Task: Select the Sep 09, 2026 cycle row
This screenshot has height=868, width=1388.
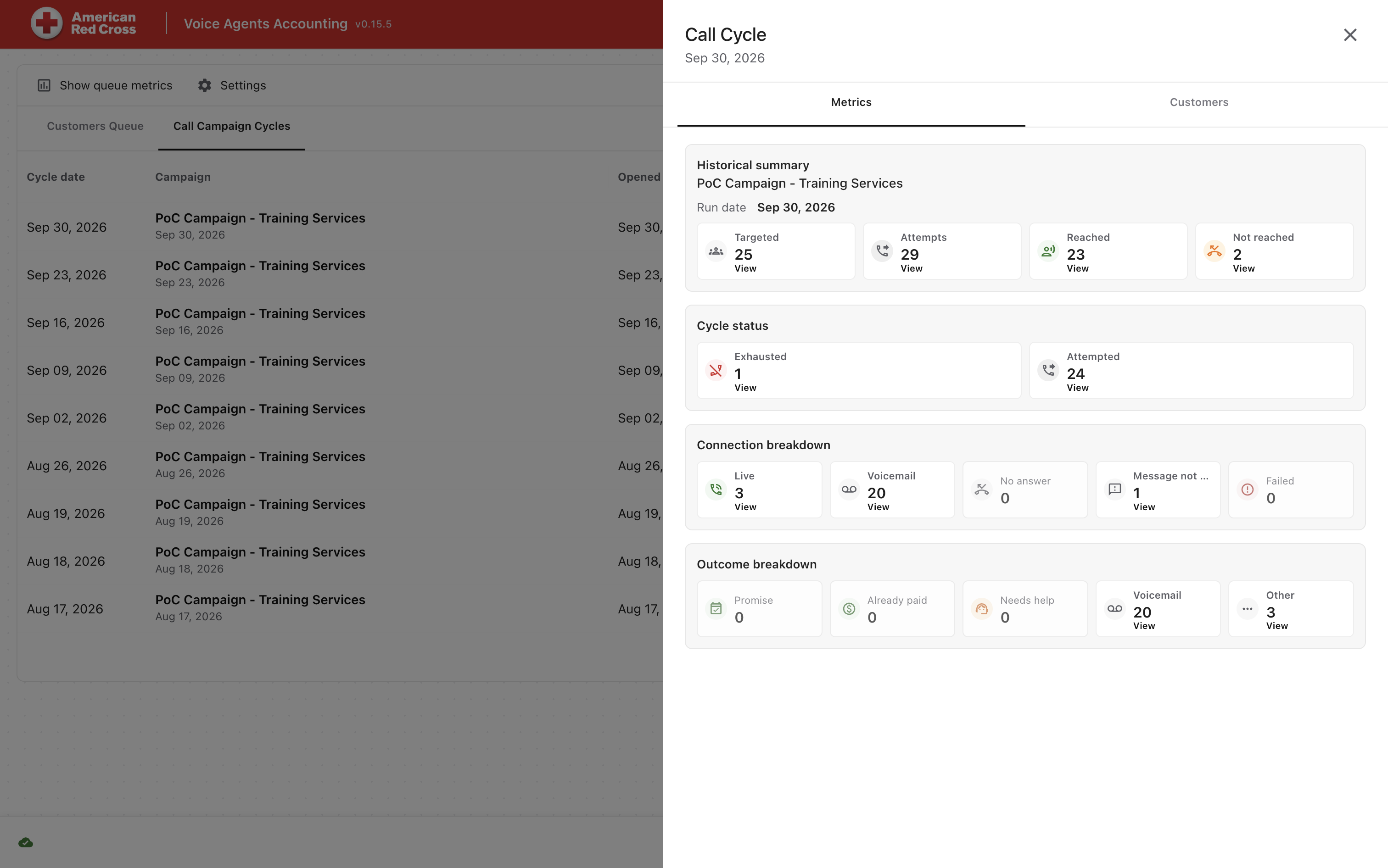Action: click(340, 370)
